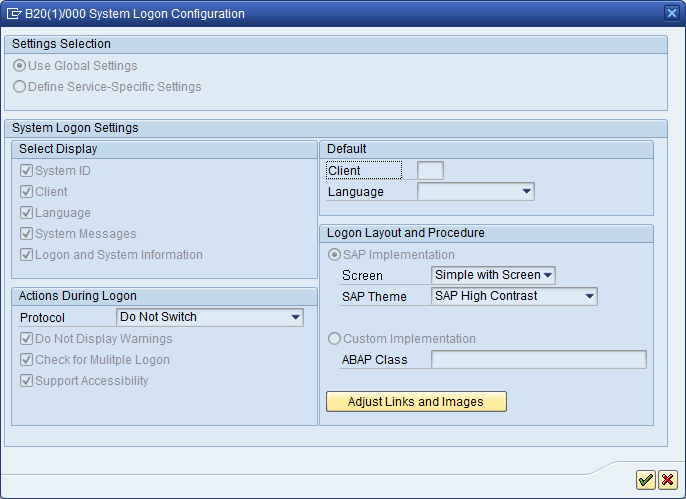Toggle Logon and System Information checkbox
Image resolution: width=686 pixels, height=499 pixels.
point(27,255)
